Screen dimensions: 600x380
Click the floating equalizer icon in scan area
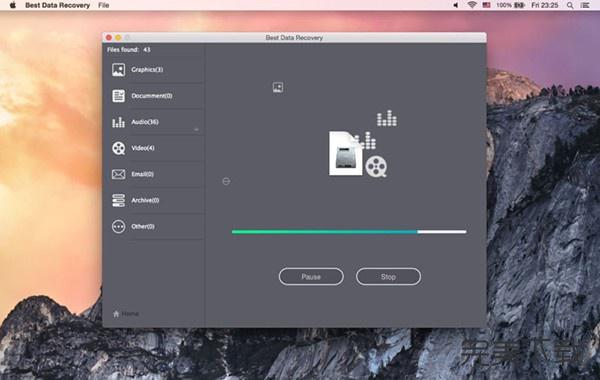coord(386,118)
